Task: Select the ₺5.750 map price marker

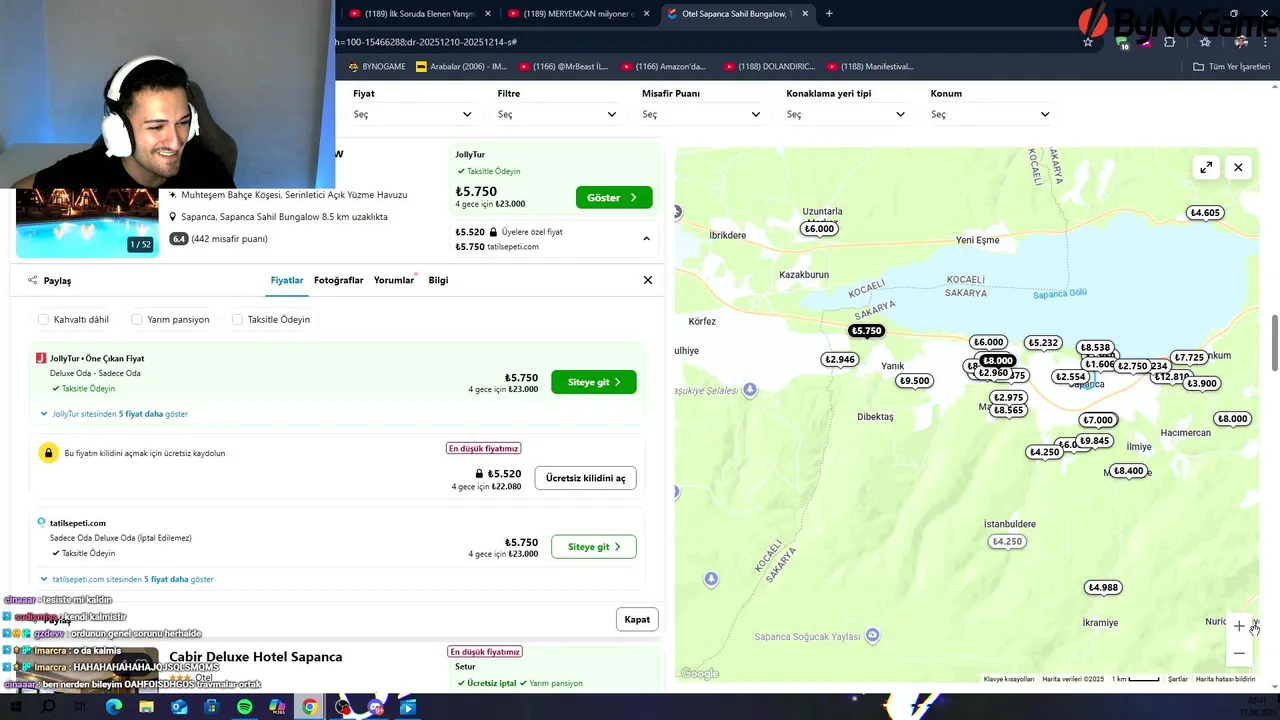Action: point(866,331)
